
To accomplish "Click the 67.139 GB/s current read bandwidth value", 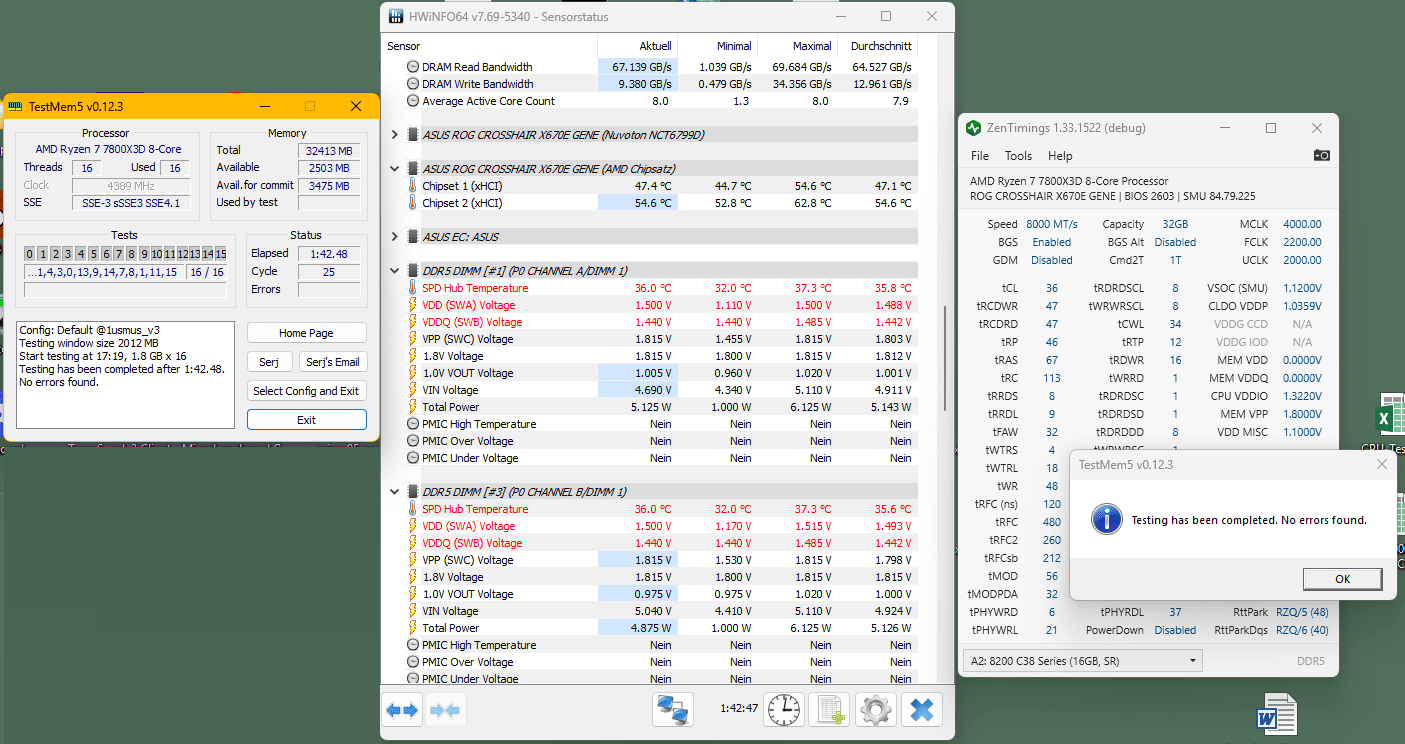I will (x=637, y=67).
